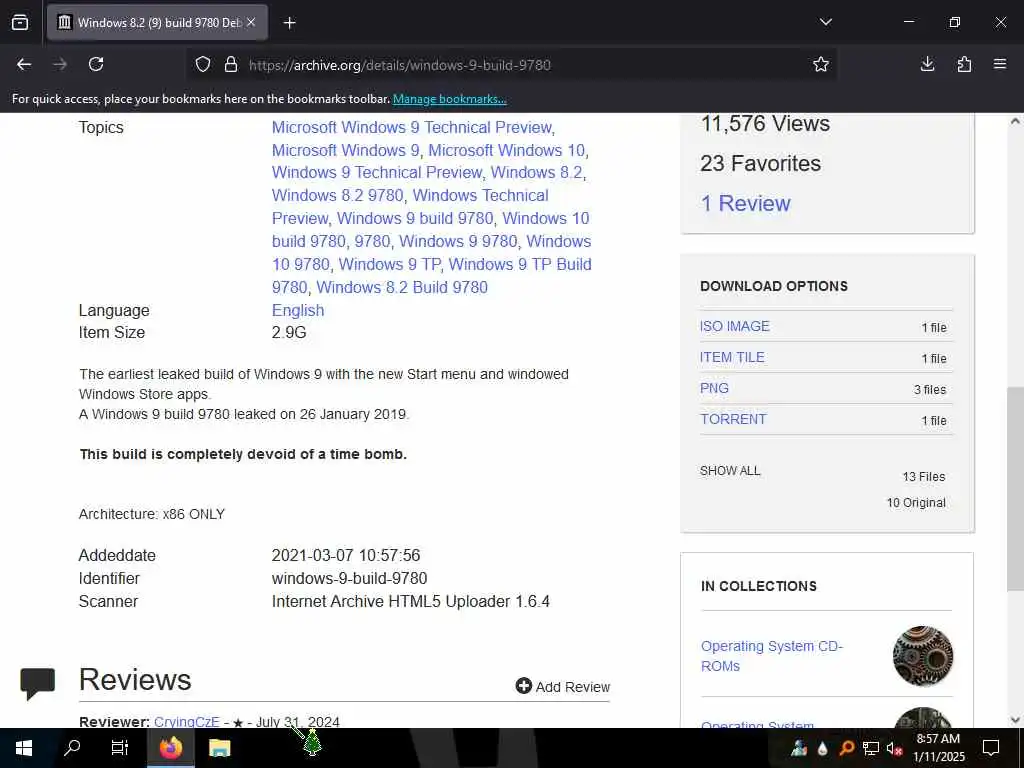Viewport: 1024px width, 768px height.
Task: Expand ITEM TILE download option
Action: tap(732, 357)
